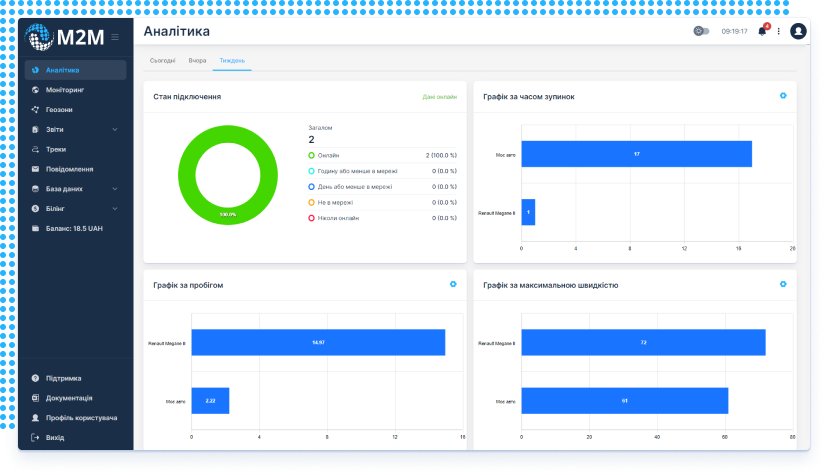Screen dimensions: 826x475
Task: Open settings gear on Графік за пробігом
Action: point(453,284)
